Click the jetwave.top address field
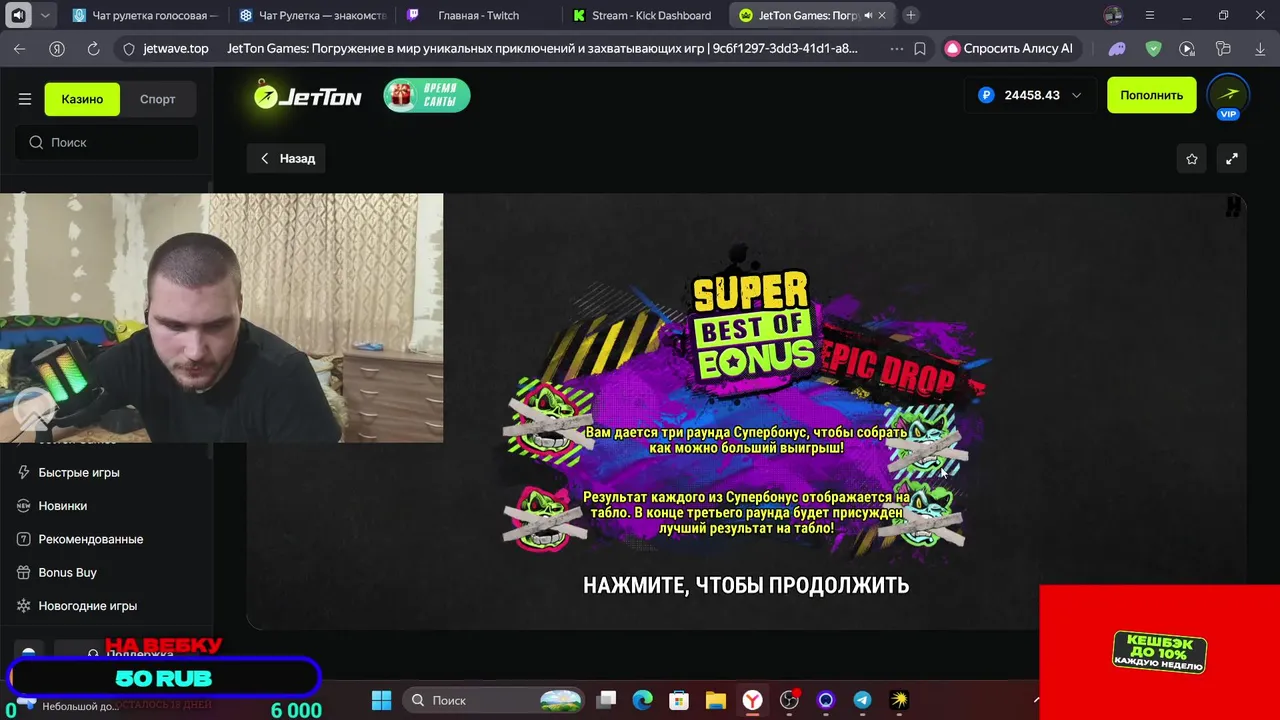Image resolution: width=1280 pixels, height=720 pixels. 176,48
